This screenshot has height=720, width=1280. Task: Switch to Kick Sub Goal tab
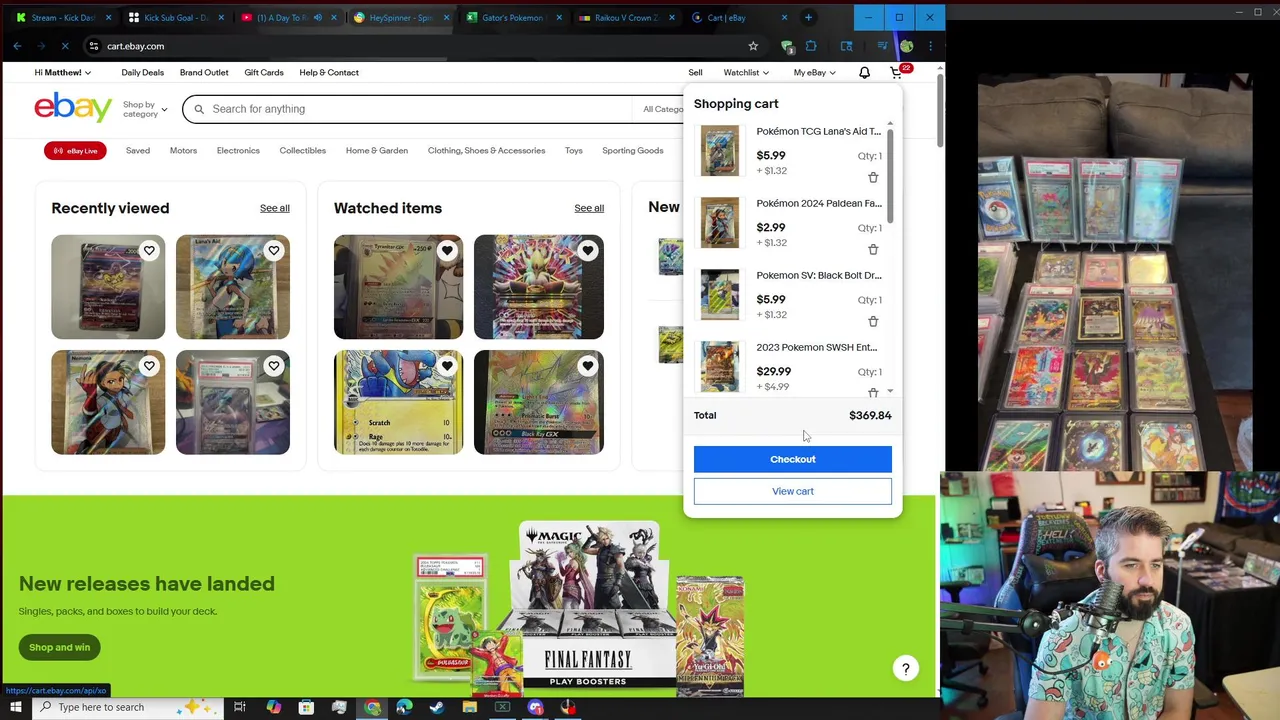[176, 17]
